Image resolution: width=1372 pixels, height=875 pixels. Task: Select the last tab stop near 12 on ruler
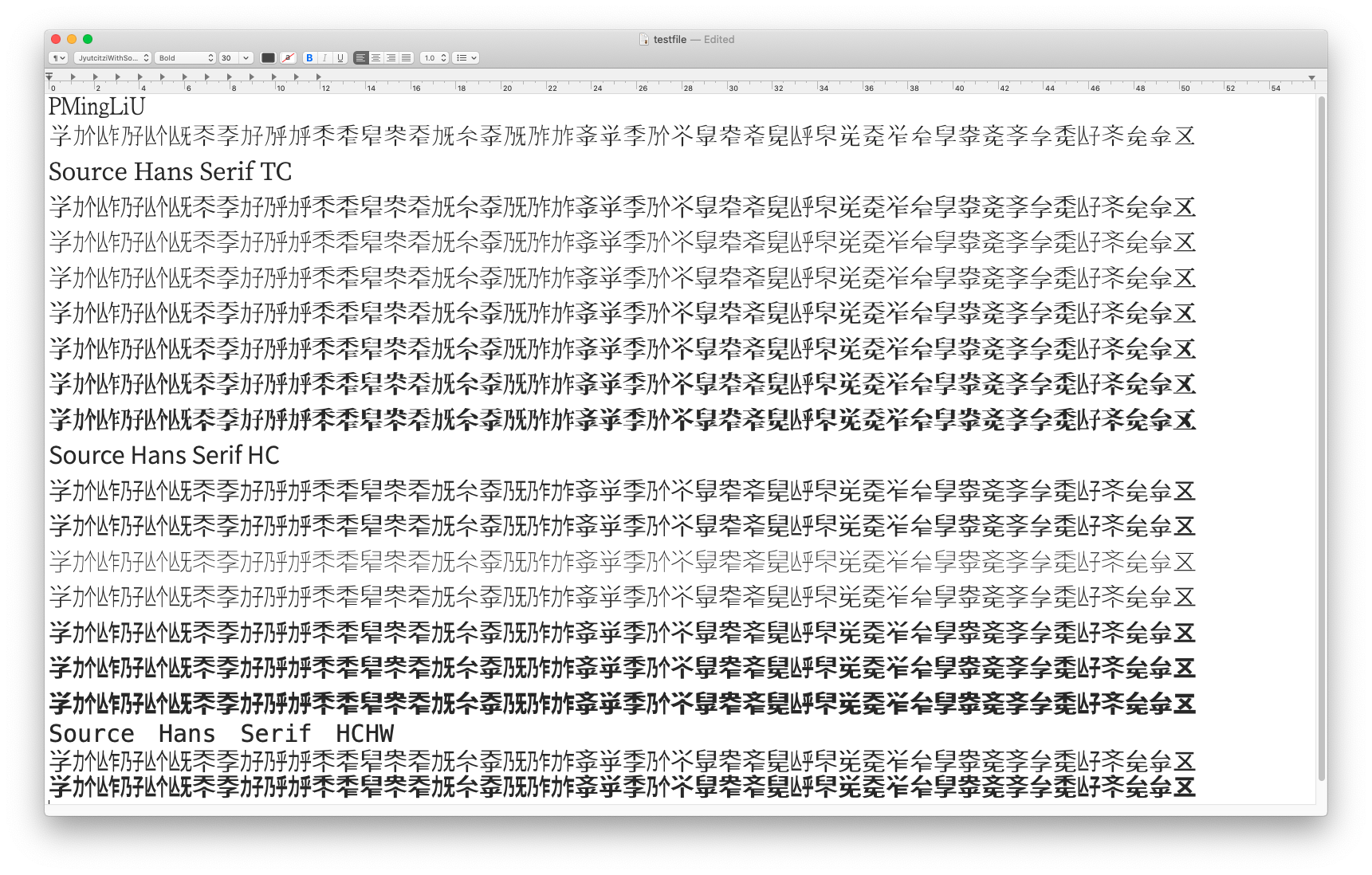tap(319, 77)
